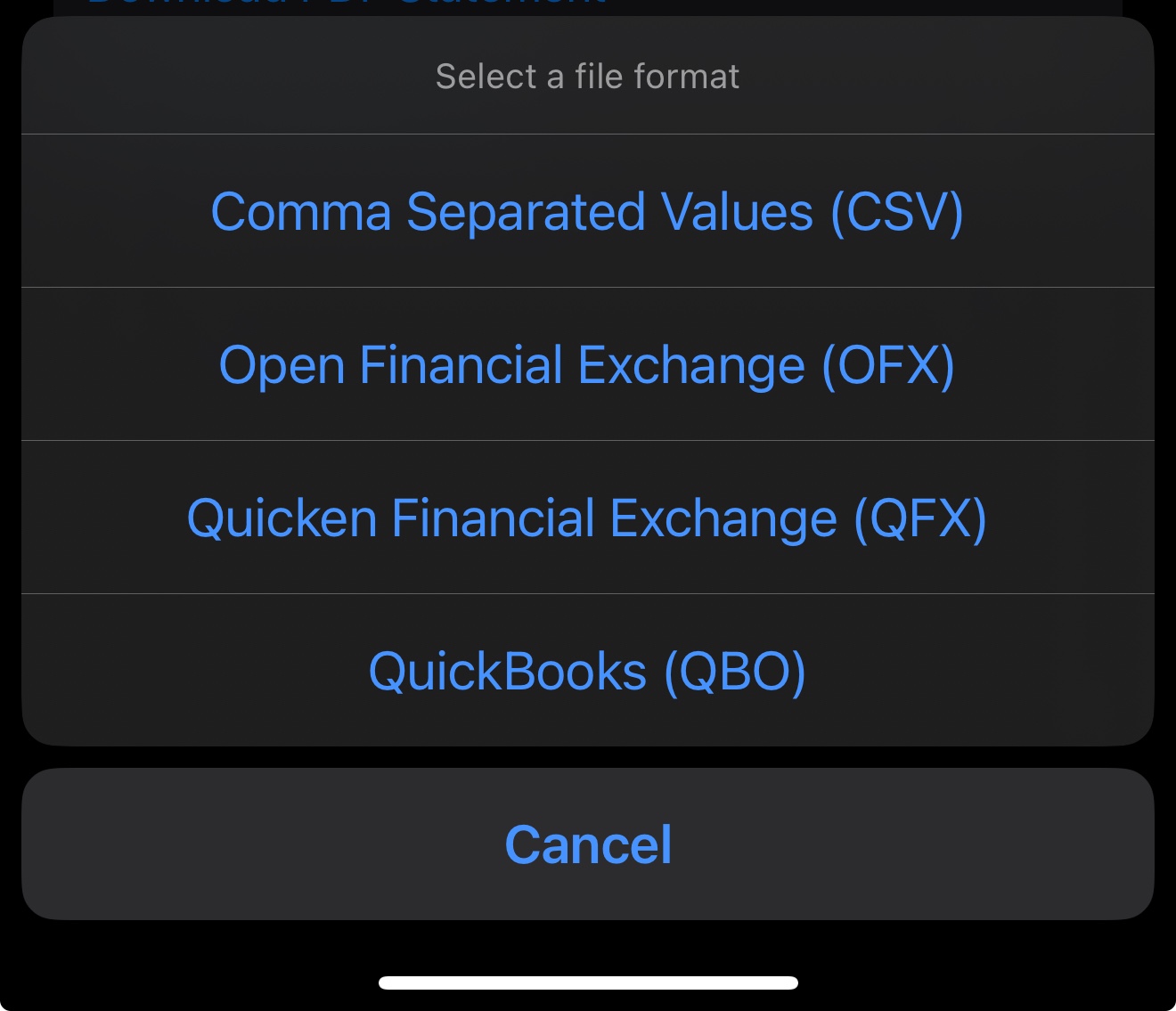Click the '(QFX)' abbreviation in the third option
This screenshot has width=1176, height=1011.
click(920, 518)
